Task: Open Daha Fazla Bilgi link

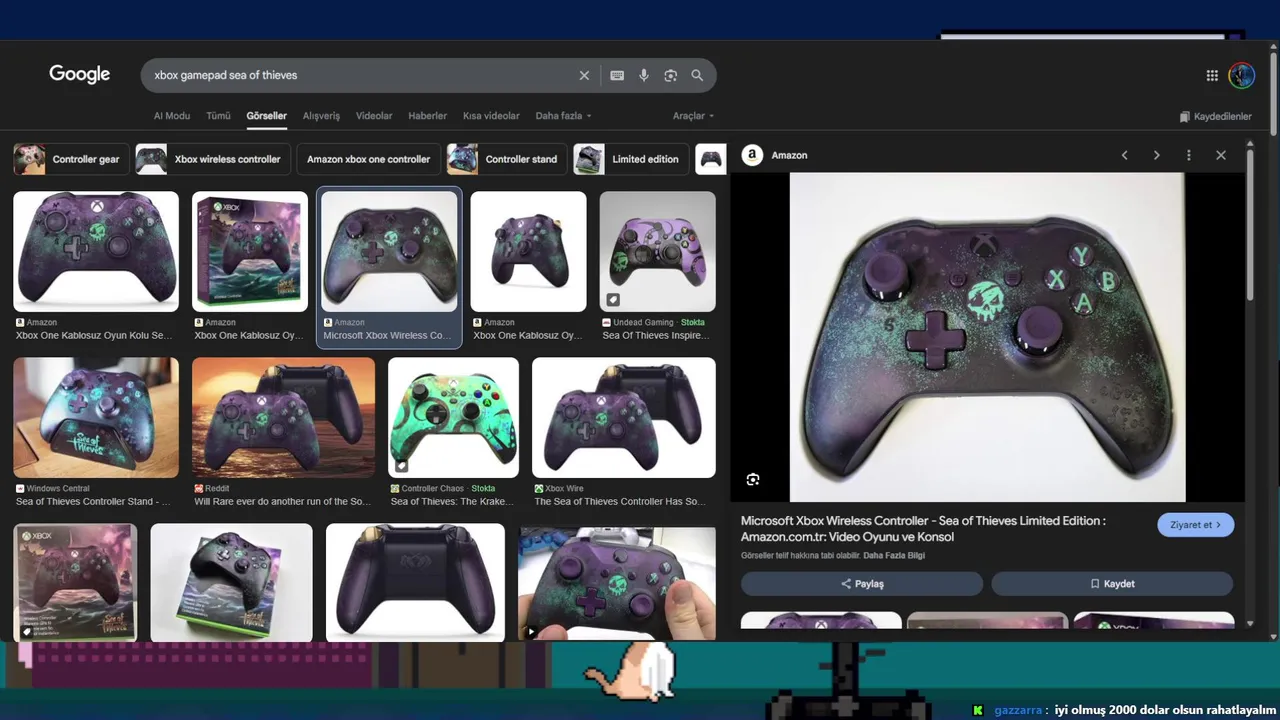Action: [x=894, y=555]
